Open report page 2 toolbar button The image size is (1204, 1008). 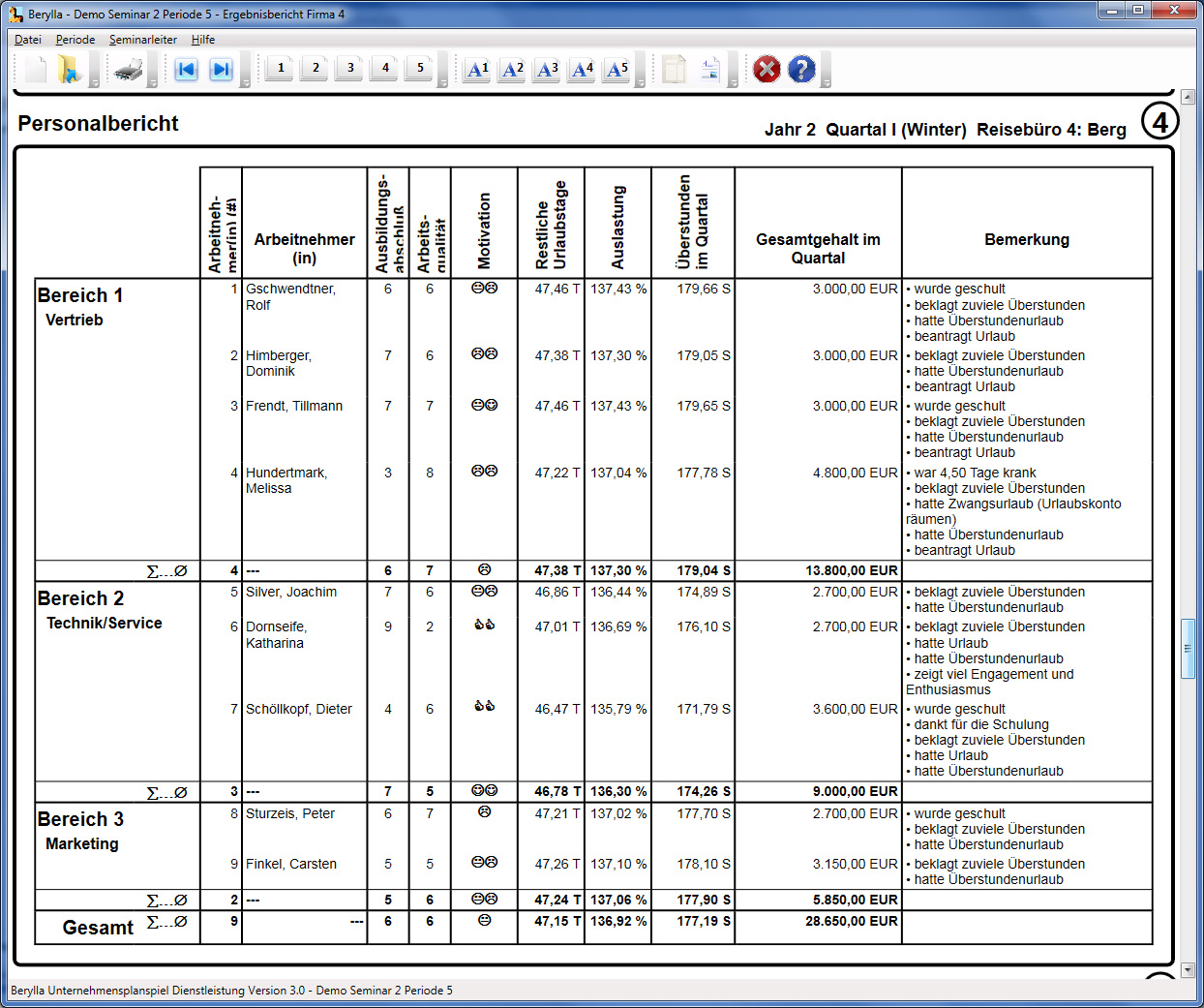coord(315,68)
